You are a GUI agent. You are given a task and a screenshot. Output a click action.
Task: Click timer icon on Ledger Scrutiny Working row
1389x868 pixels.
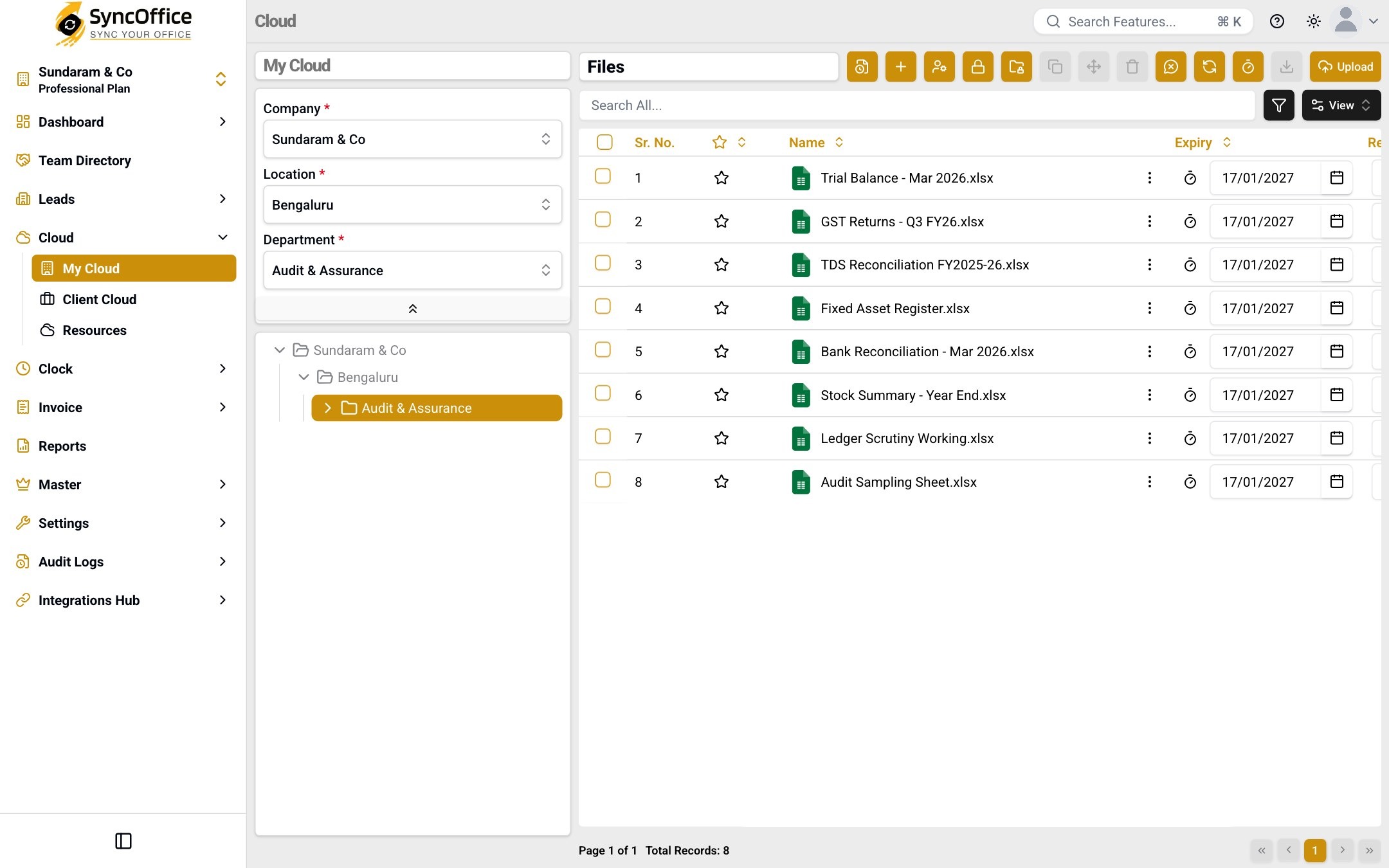click(1190, 439)
